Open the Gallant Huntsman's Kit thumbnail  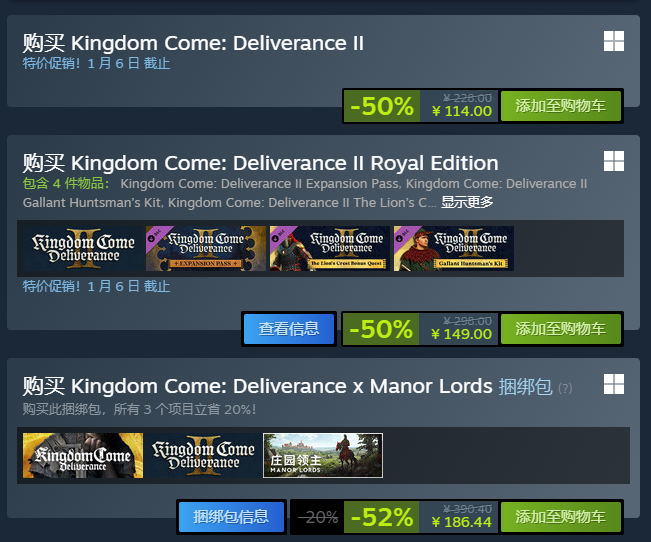click(x=454, y=248)
